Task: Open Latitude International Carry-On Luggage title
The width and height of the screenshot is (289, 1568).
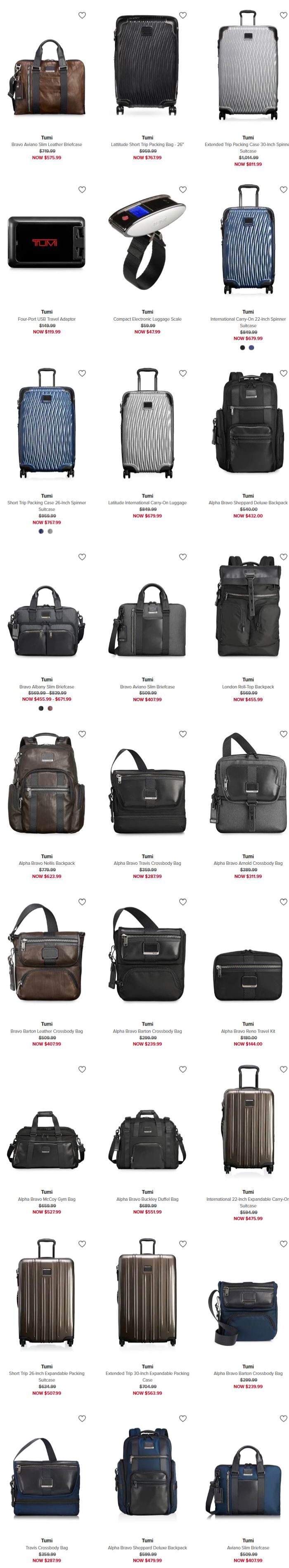Action: 147,503
